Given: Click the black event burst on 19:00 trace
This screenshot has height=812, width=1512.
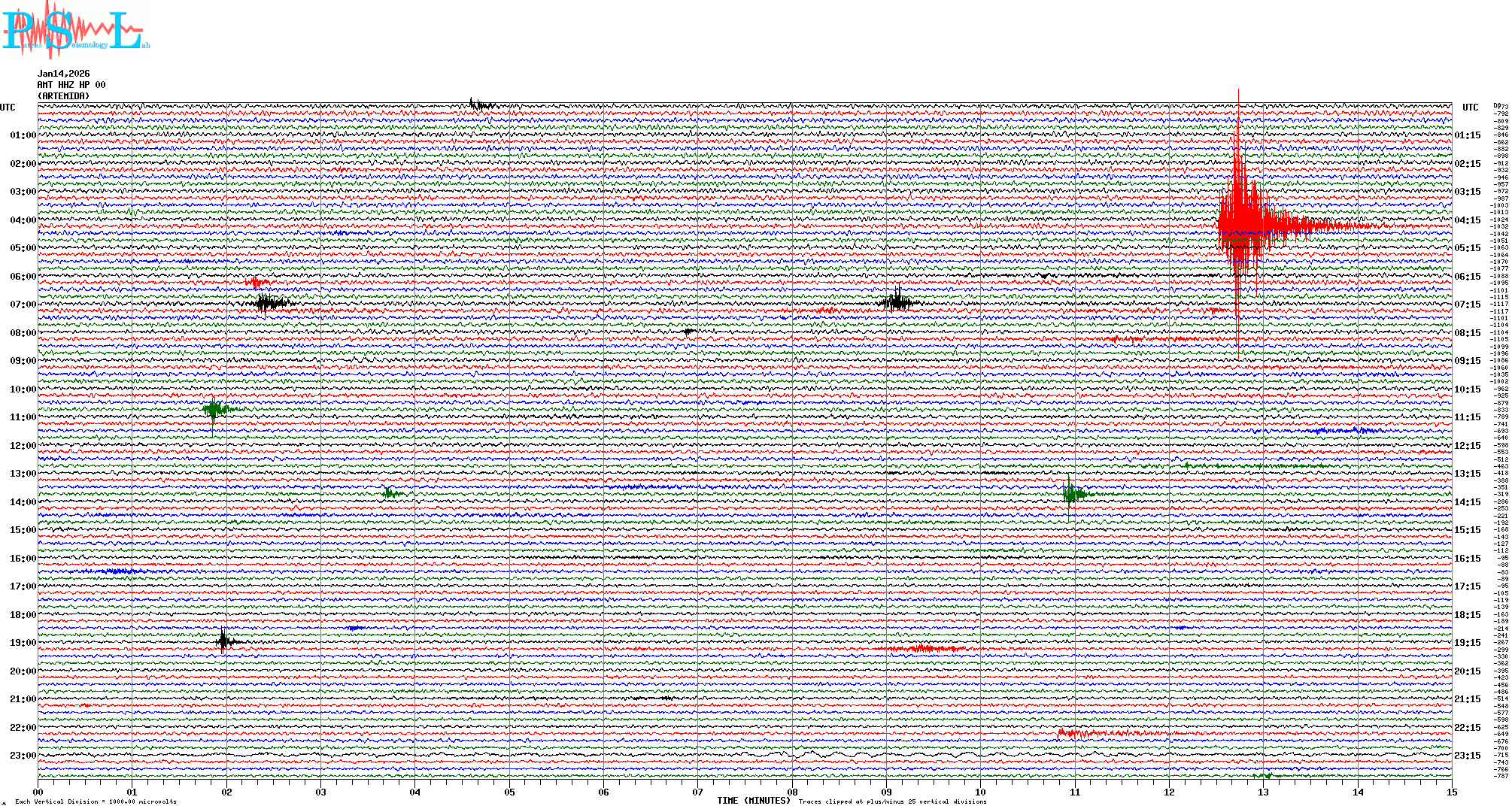Looking at the screenshot, I should [224, 641].
